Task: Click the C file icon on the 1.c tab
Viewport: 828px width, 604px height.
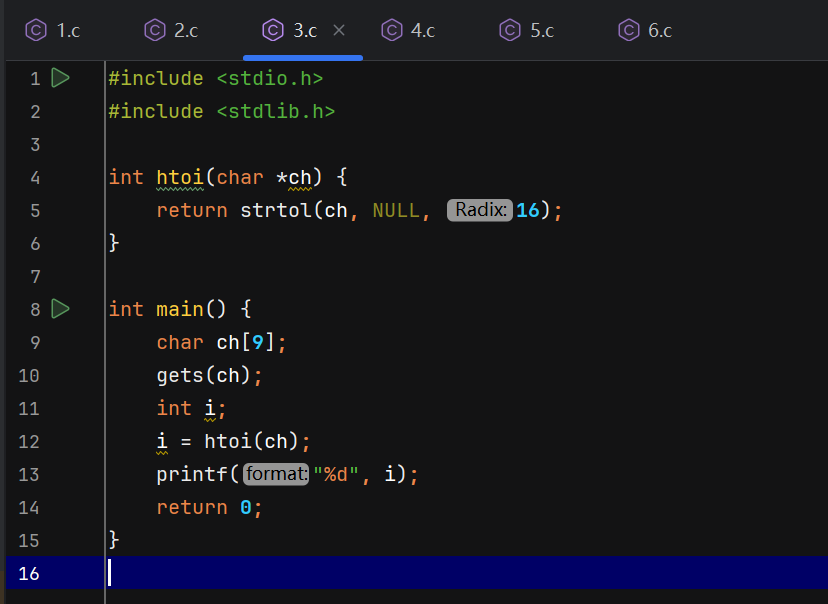Action: click(x=37, y=30)
